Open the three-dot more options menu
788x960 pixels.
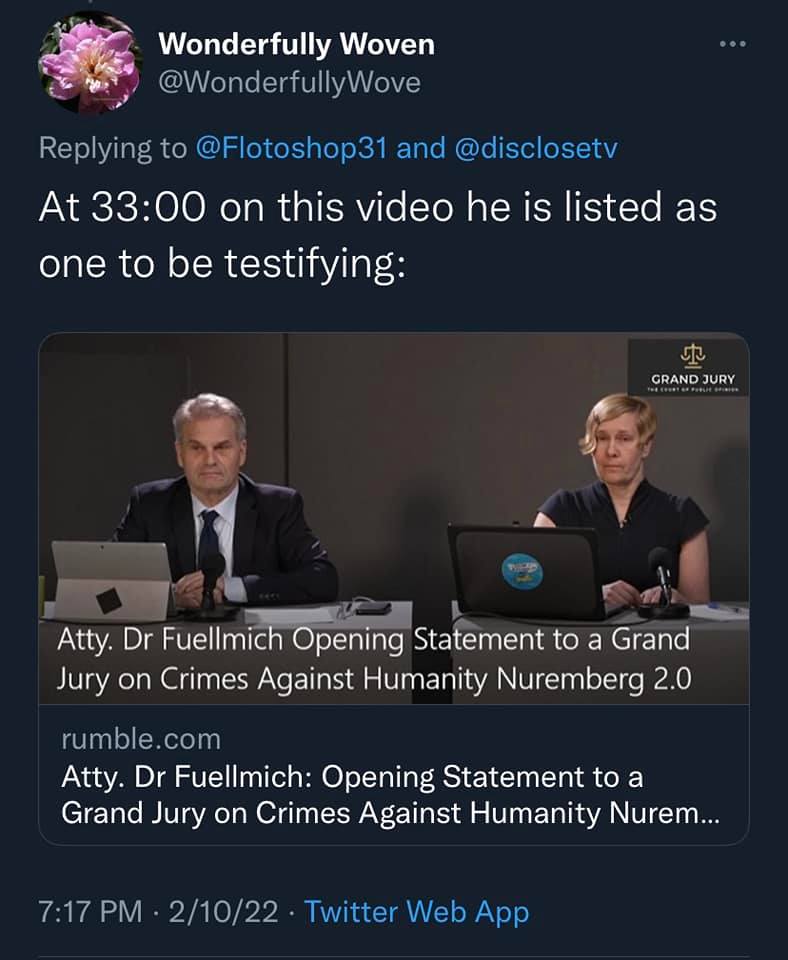coord(733,45)
